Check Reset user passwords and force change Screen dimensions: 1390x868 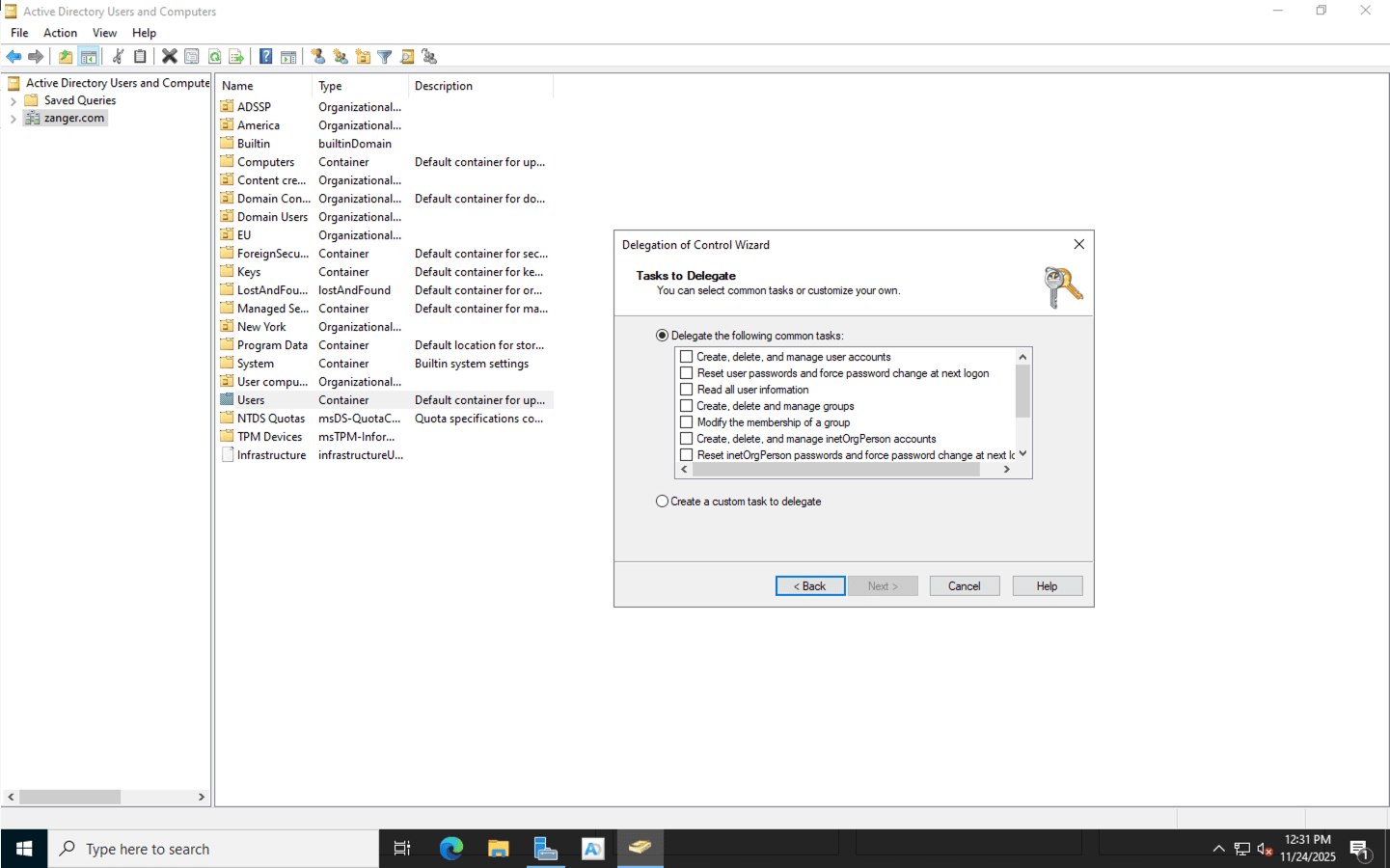click(x=687, y=373)
